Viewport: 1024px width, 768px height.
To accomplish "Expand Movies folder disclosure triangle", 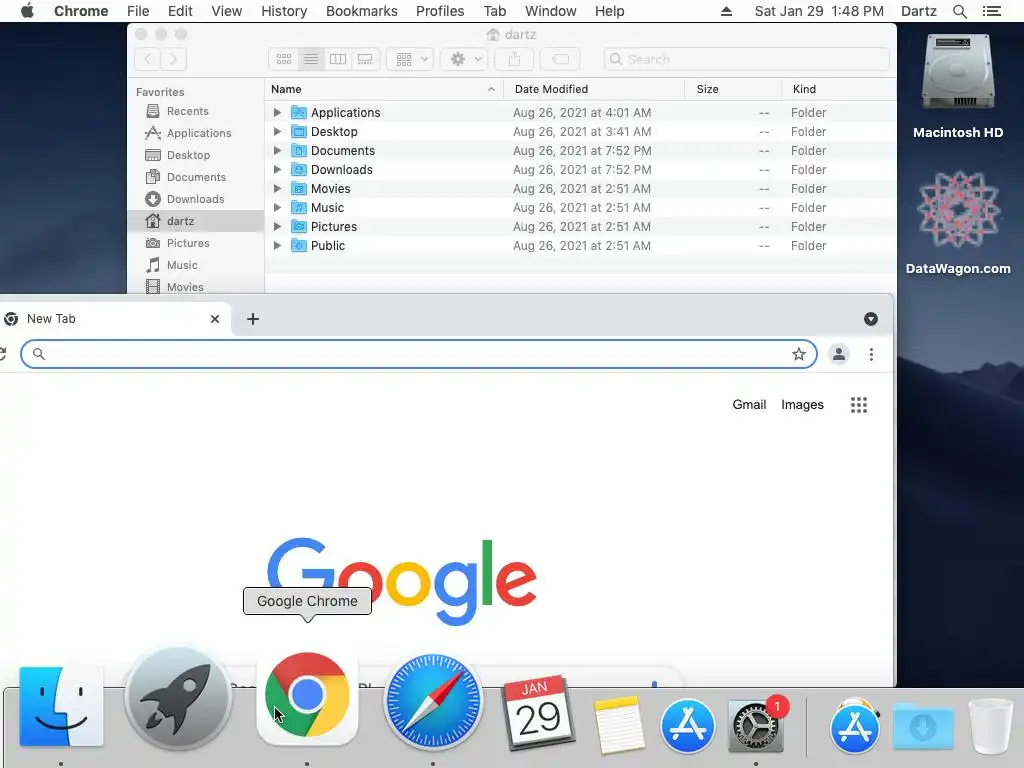I will point(277,188).
